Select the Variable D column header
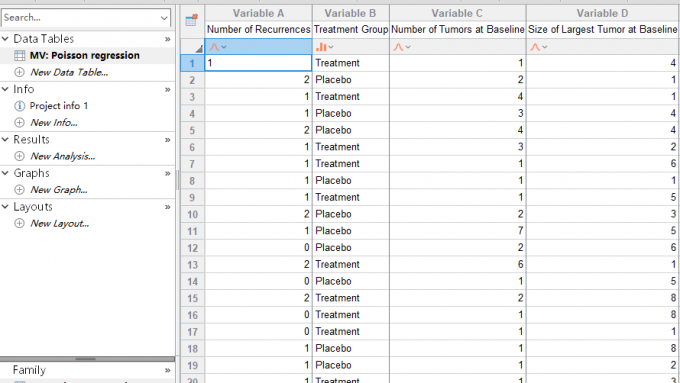The image size is (680, 383). point(603,13)
